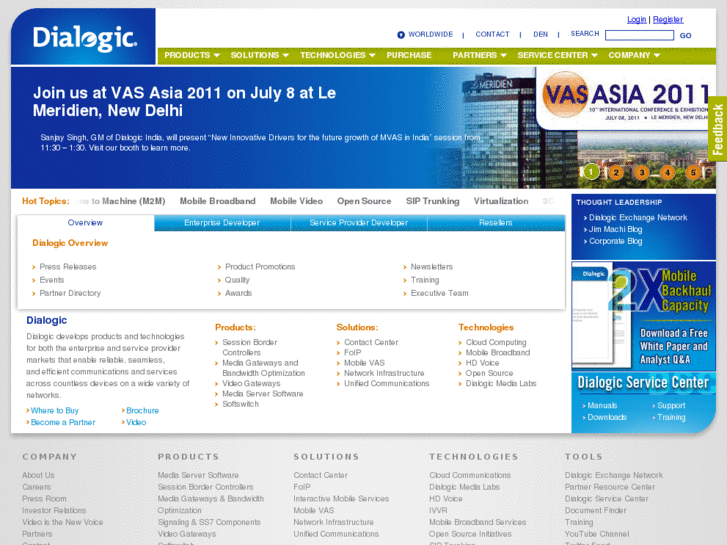Go to banner slide 3
The image size is (727, 545).
coord(642,173)
